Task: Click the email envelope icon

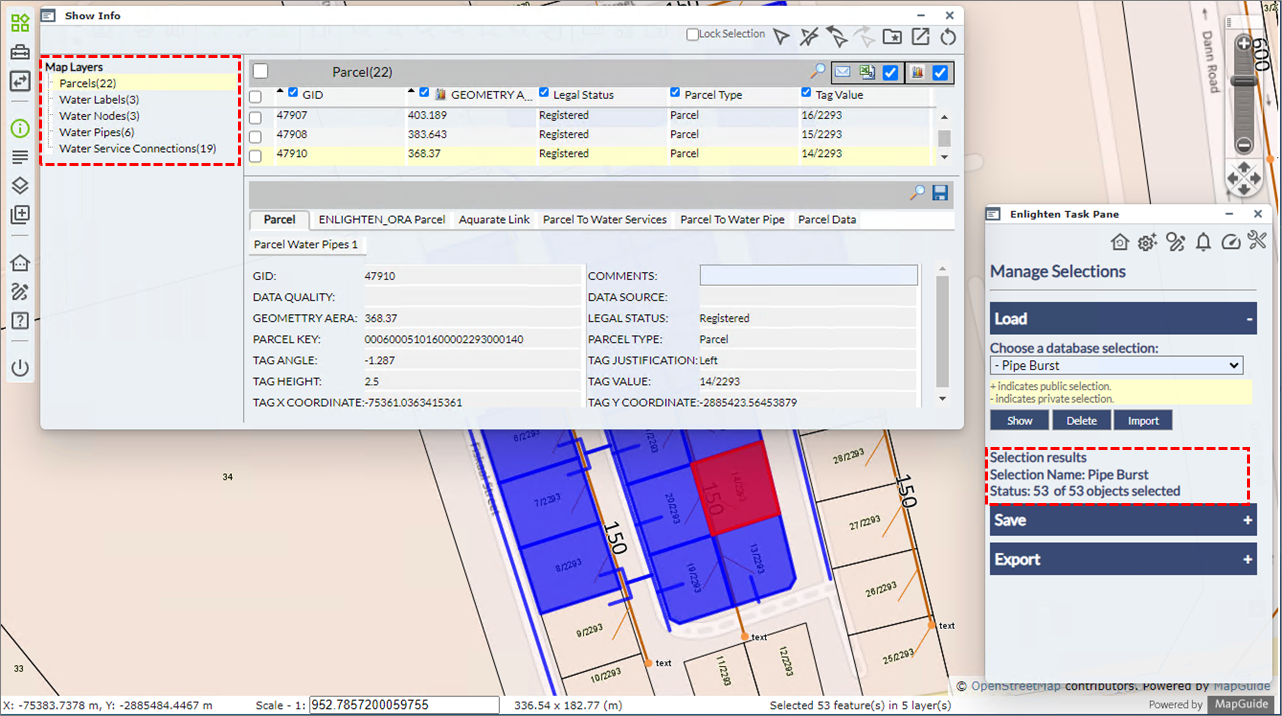Action: pyautogui.click(x=842, y=72)
